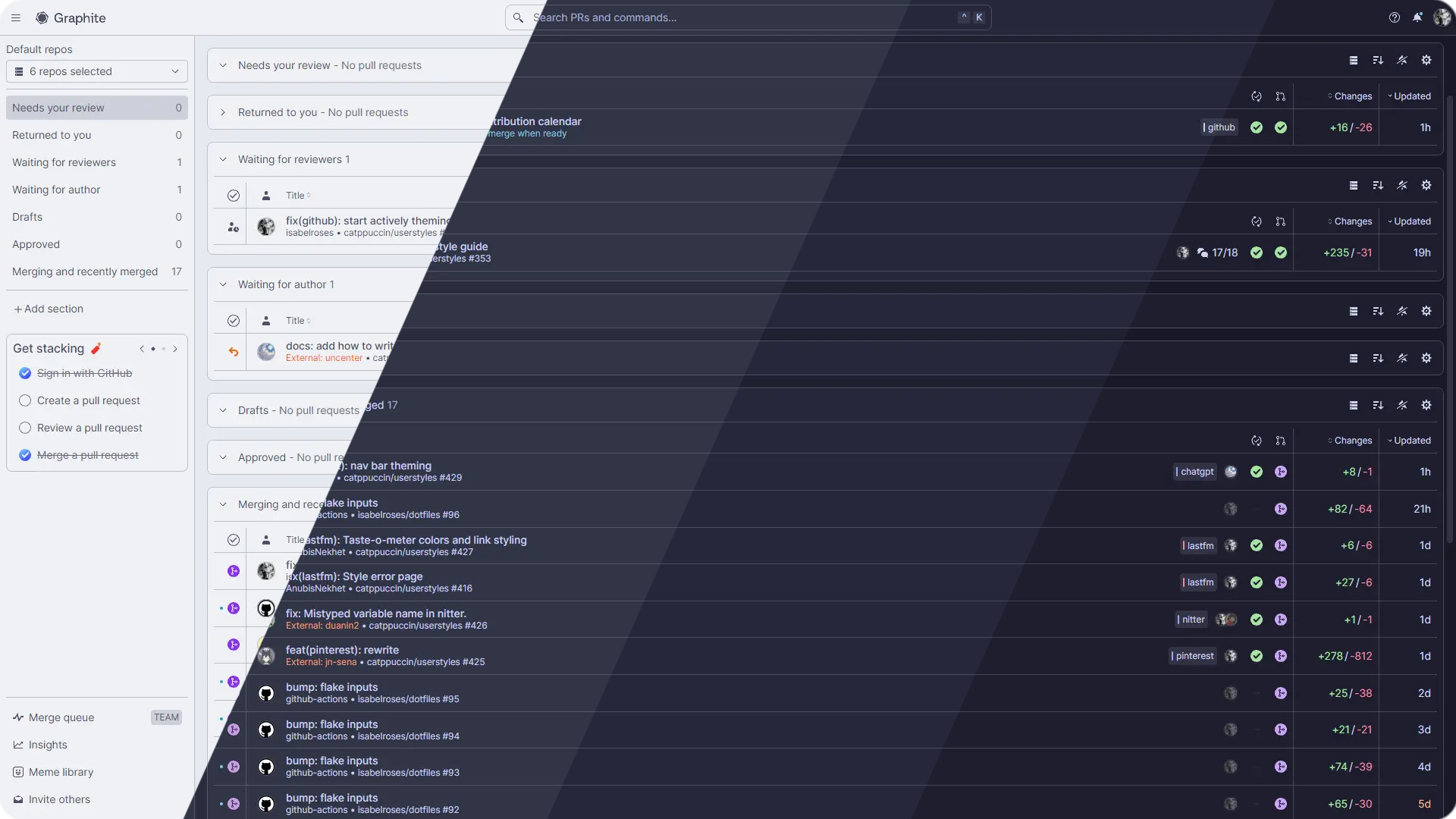Check the Review a pull request step
1456x819 pixels.
click(x=25, y=428)
